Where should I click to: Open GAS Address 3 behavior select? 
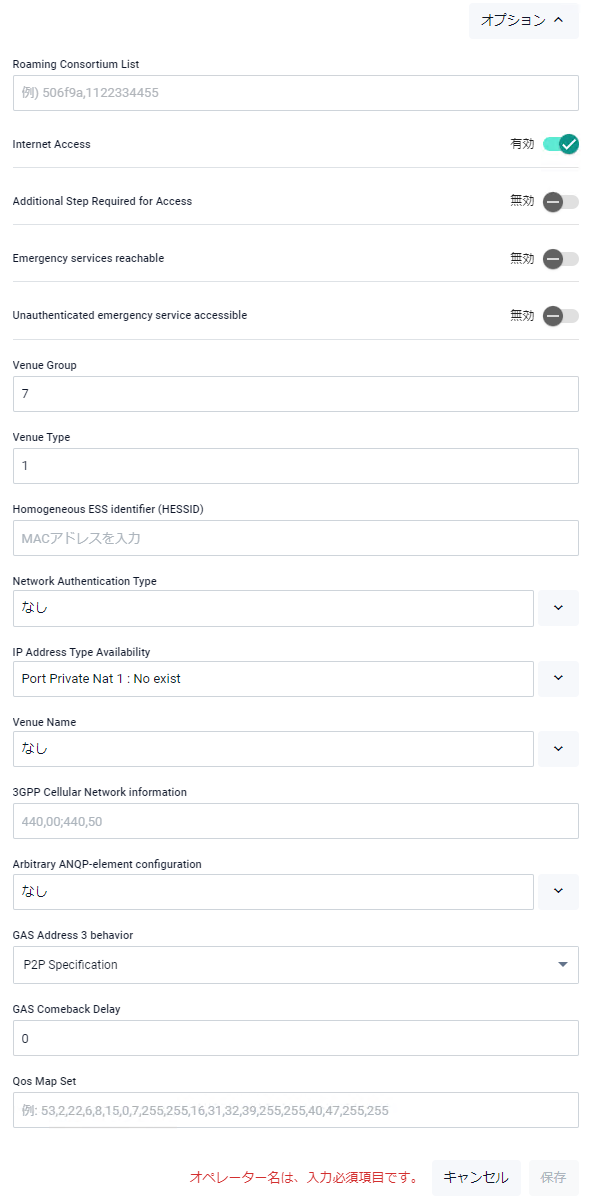(296, 965)
